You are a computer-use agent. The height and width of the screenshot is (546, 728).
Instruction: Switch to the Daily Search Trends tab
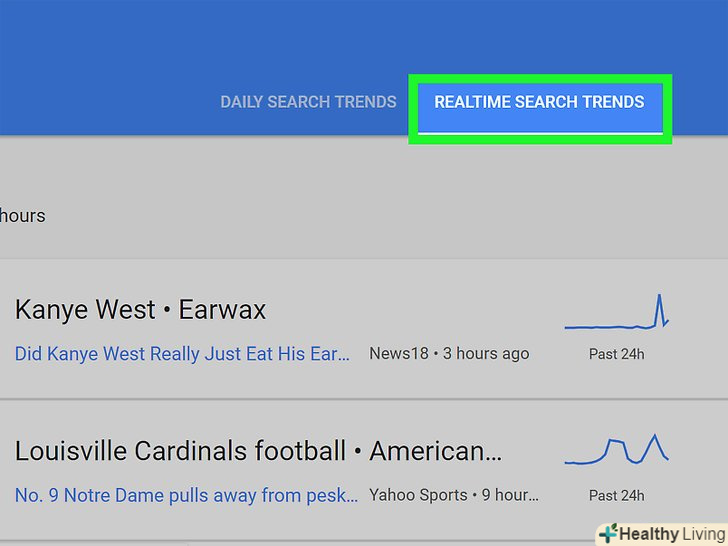pyautogui.click(x=308, y=102)
